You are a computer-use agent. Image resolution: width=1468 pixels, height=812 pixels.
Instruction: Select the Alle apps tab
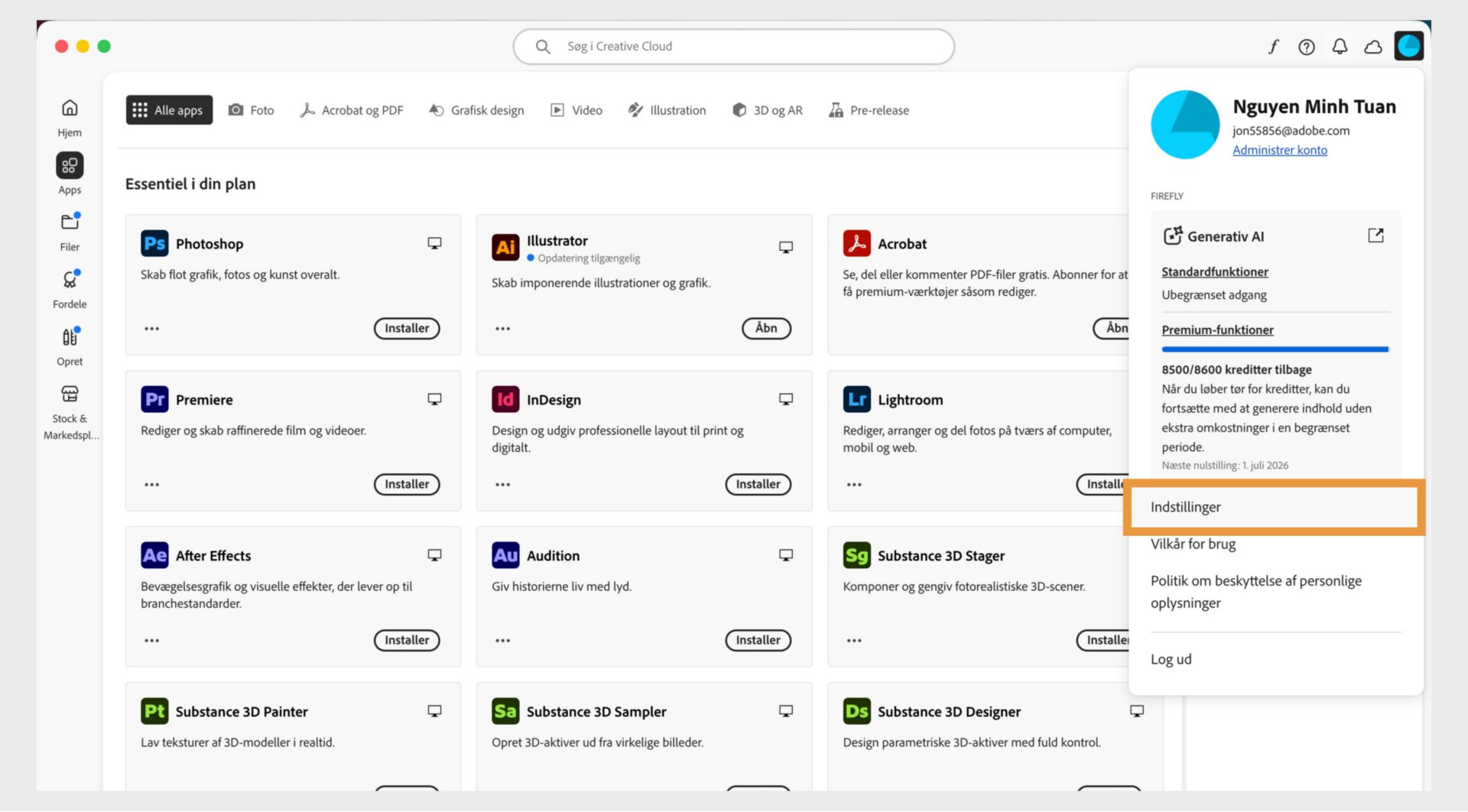tap(169, 110)
